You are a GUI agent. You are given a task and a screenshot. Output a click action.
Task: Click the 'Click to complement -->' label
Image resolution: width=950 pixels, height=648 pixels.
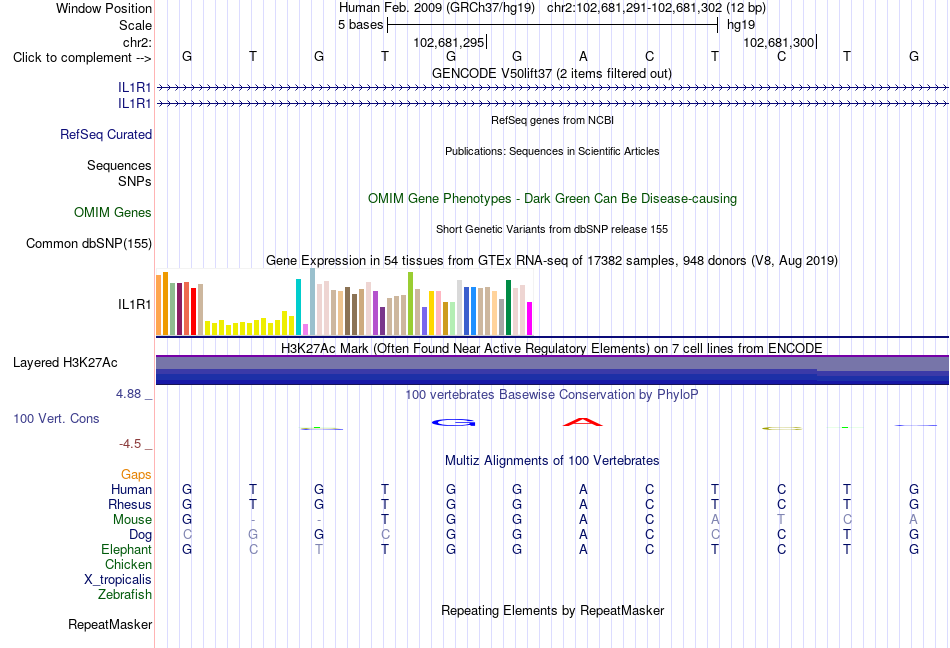tap(82, 58)
